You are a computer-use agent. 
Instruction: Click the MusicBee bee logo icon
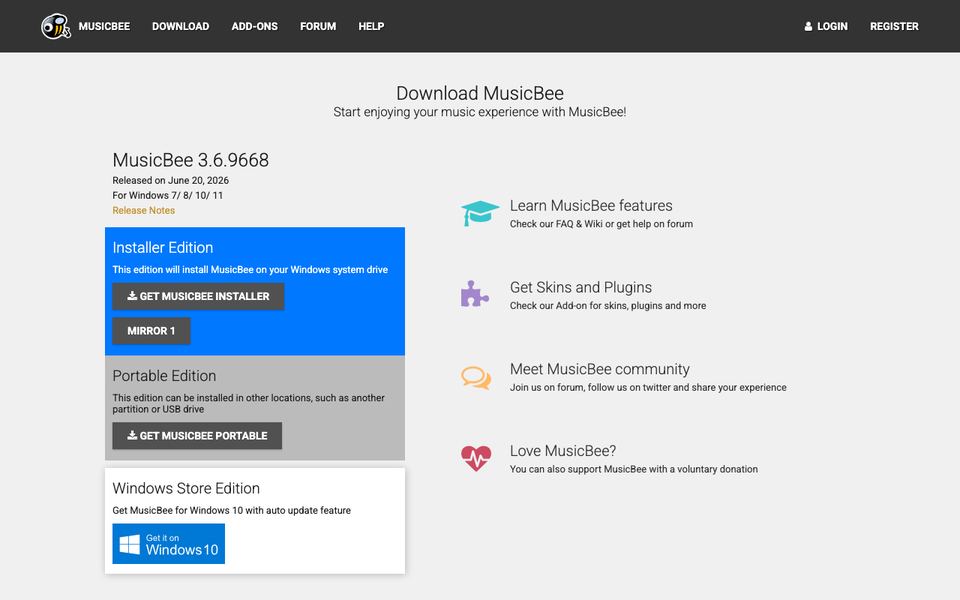[56, 26]
